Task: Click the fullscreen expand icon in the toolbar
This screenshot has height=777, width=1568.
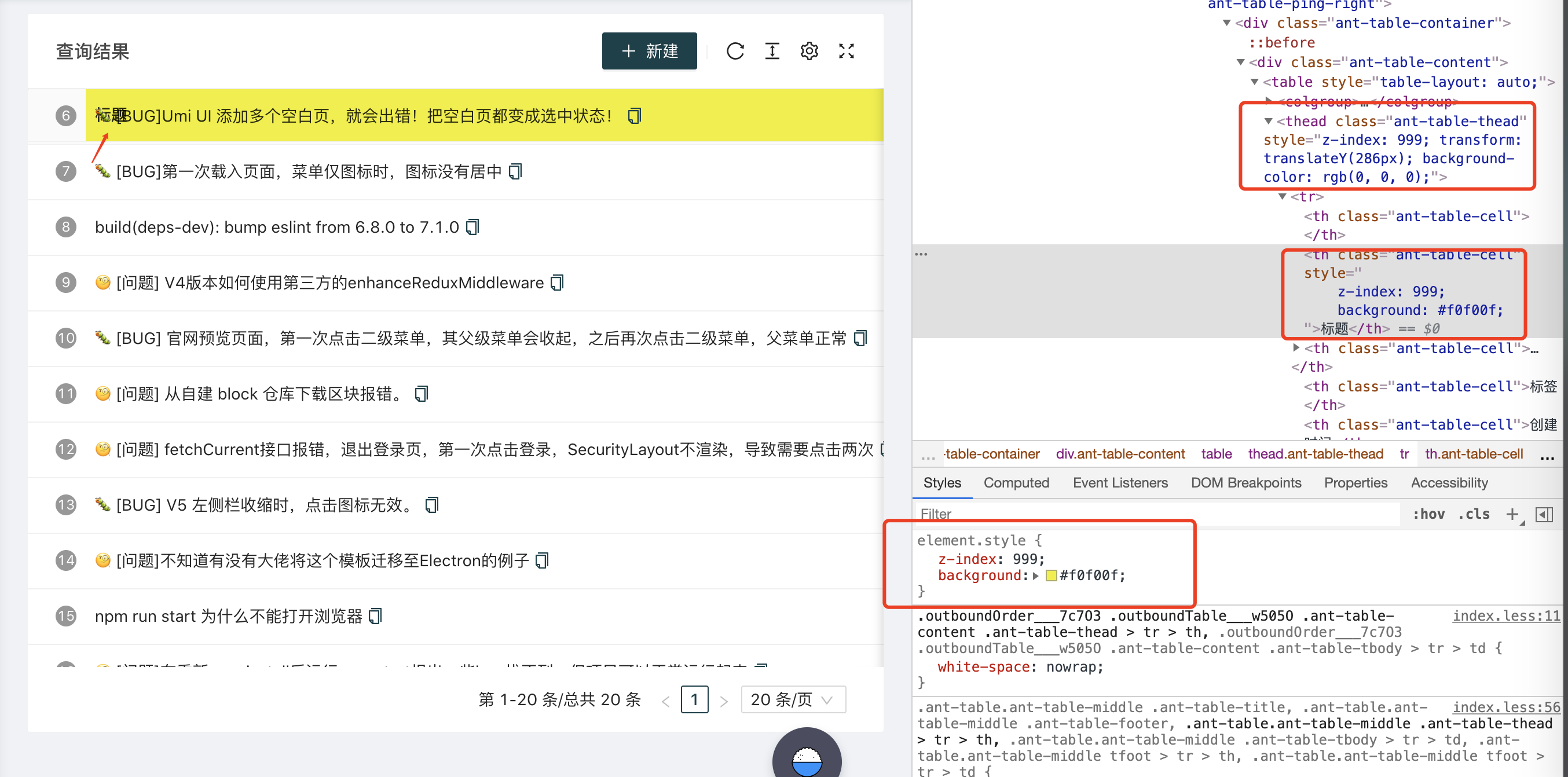Action: click(x=847, y=51)
